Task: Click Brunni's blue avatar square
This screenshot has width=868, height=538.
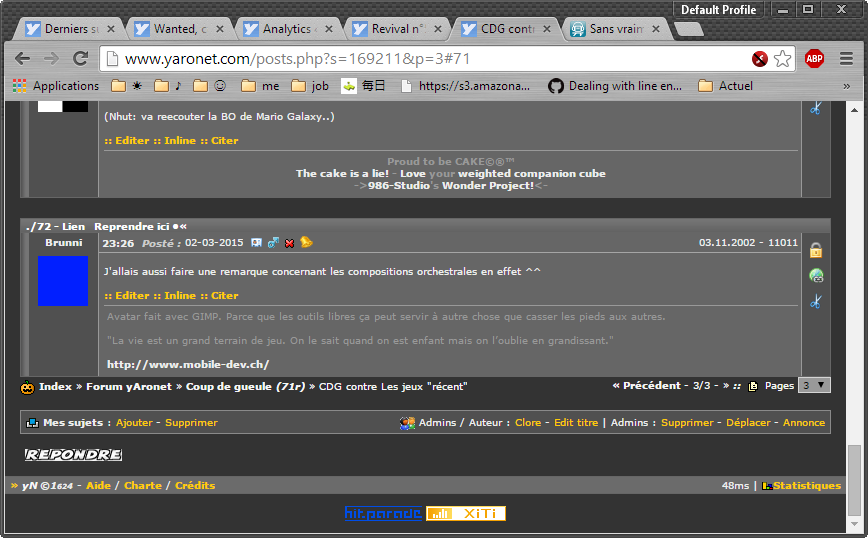Action: click(x=63, y=281)
